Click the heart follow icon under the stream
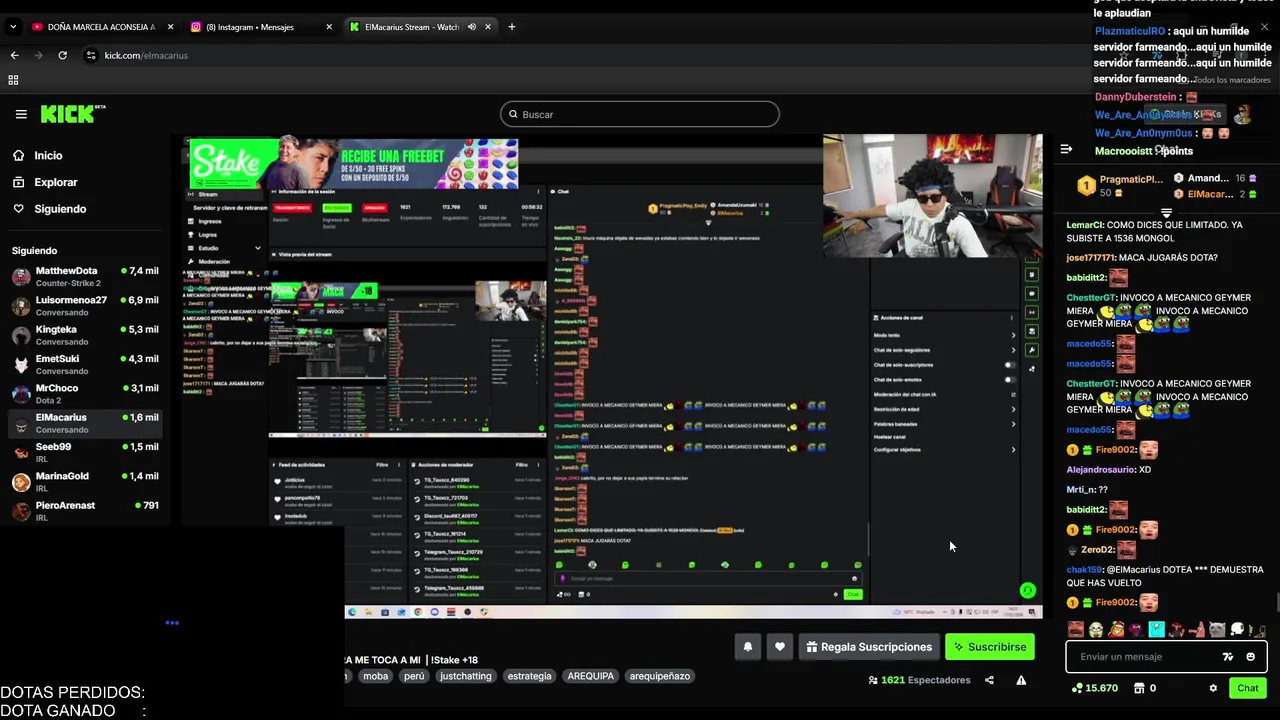The image size is (1280, 720). coord(780,647)
